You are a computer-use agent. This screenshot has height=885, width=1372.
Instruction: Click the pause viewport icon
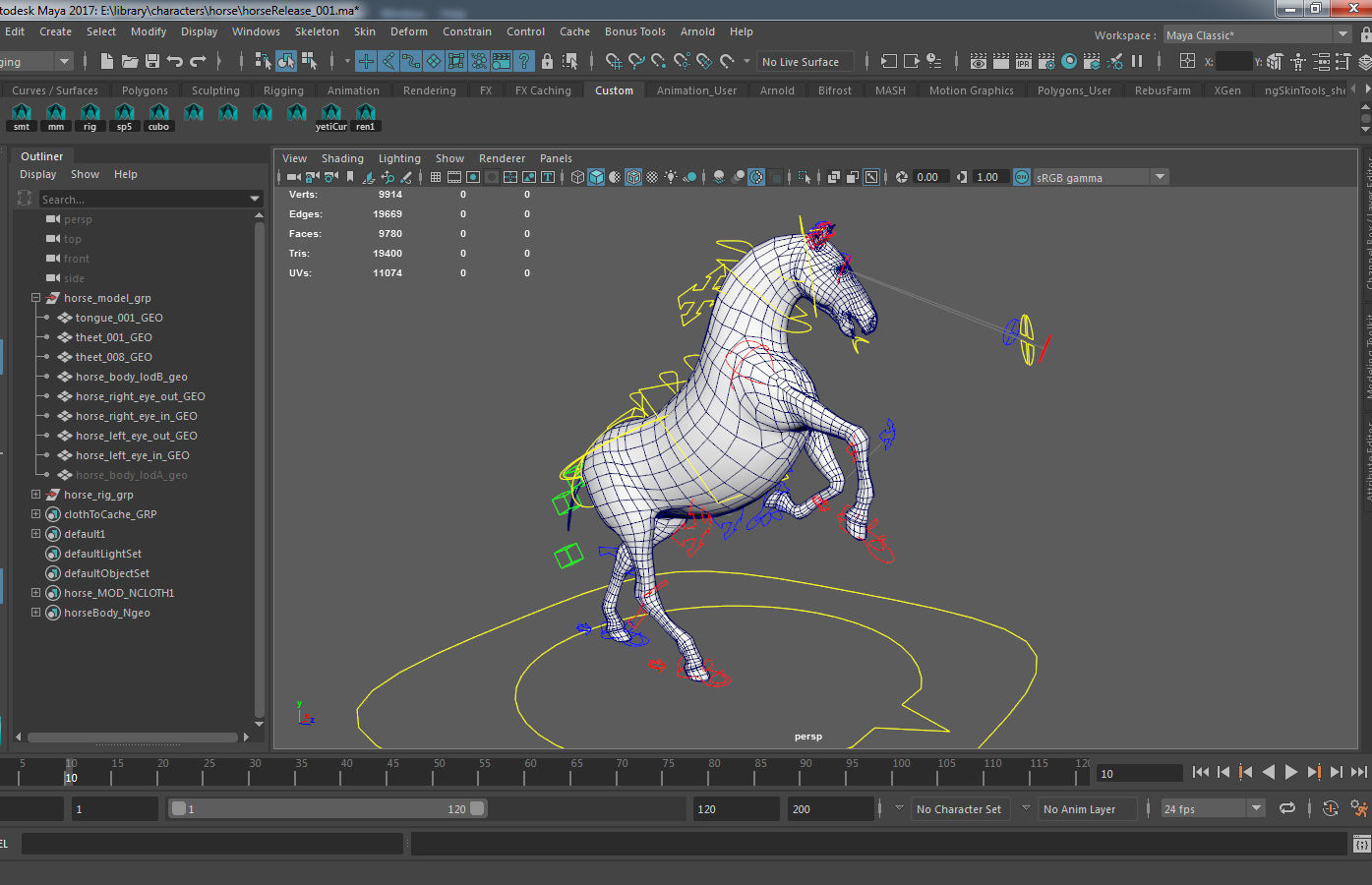1137,61
